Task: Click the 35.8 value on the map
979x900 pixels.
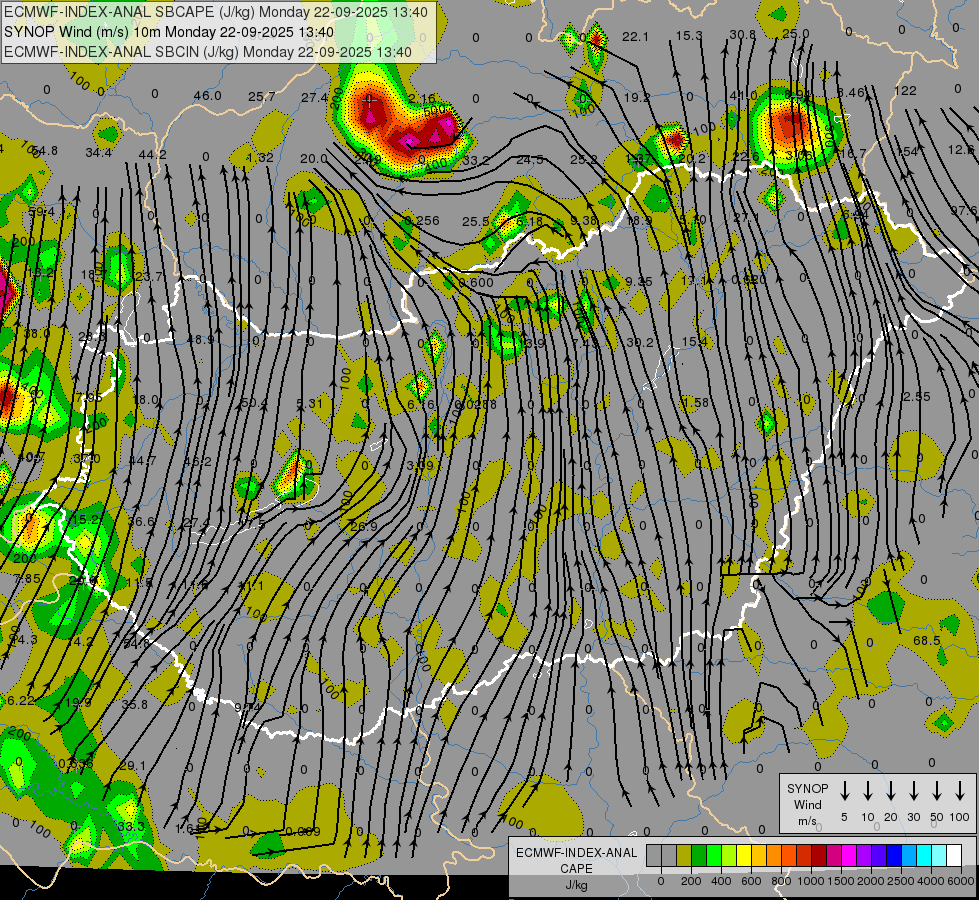Action: point(135,705)
